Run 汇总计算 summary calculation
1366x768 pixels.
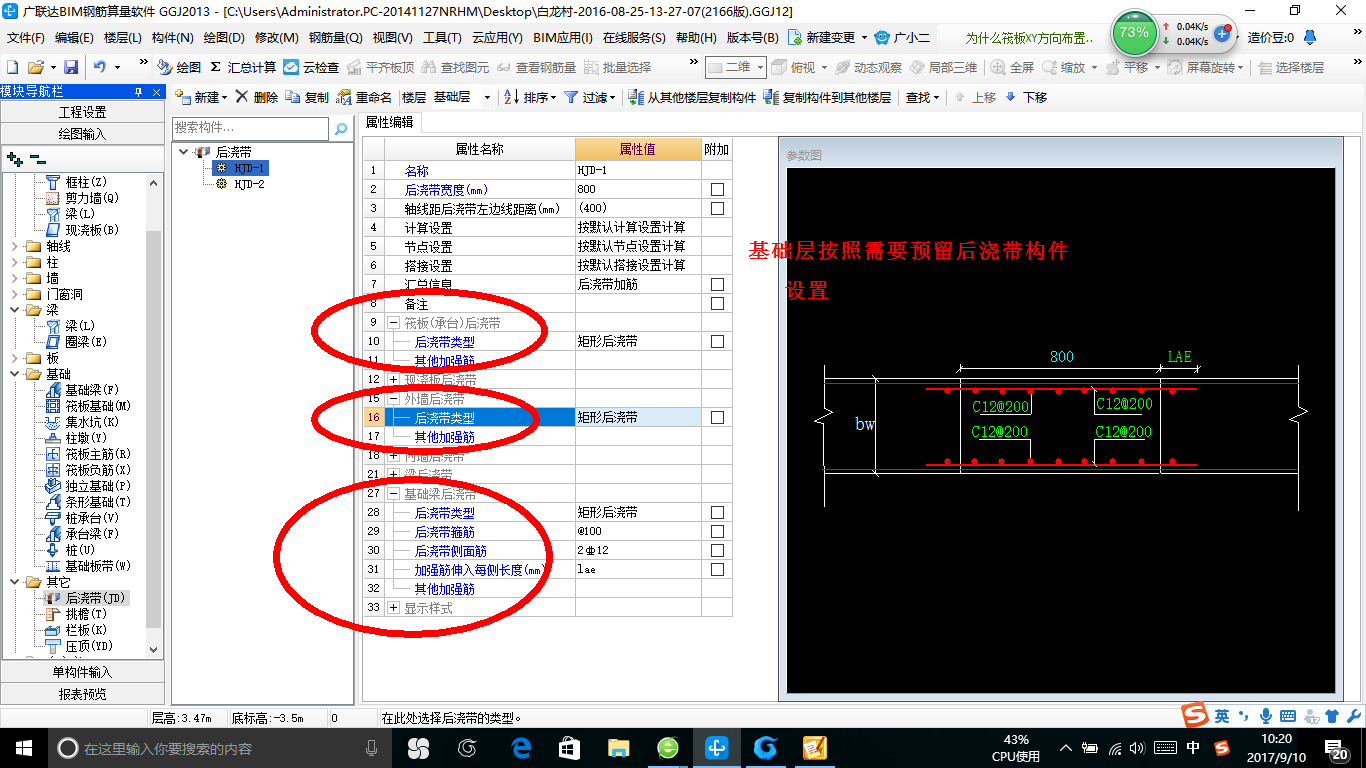pos(243,67)
